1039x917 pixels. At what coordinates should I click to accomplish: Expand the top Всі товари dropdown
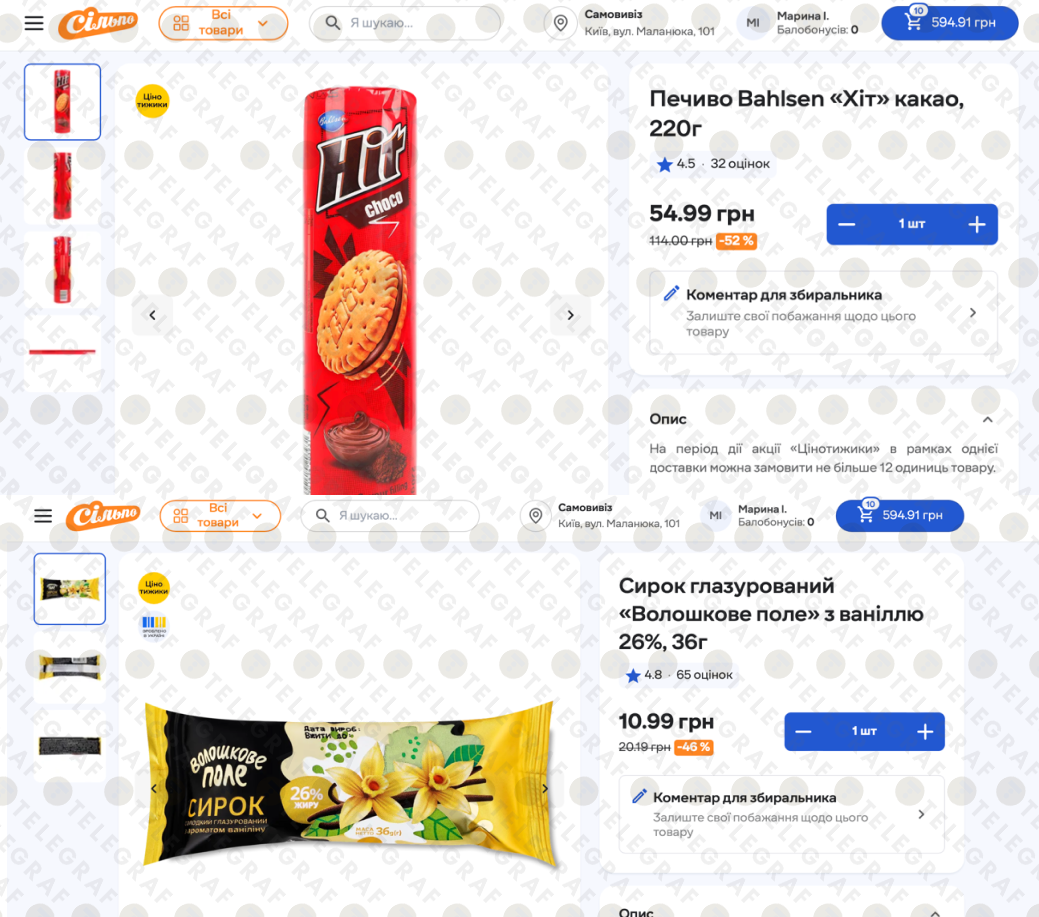223,23
